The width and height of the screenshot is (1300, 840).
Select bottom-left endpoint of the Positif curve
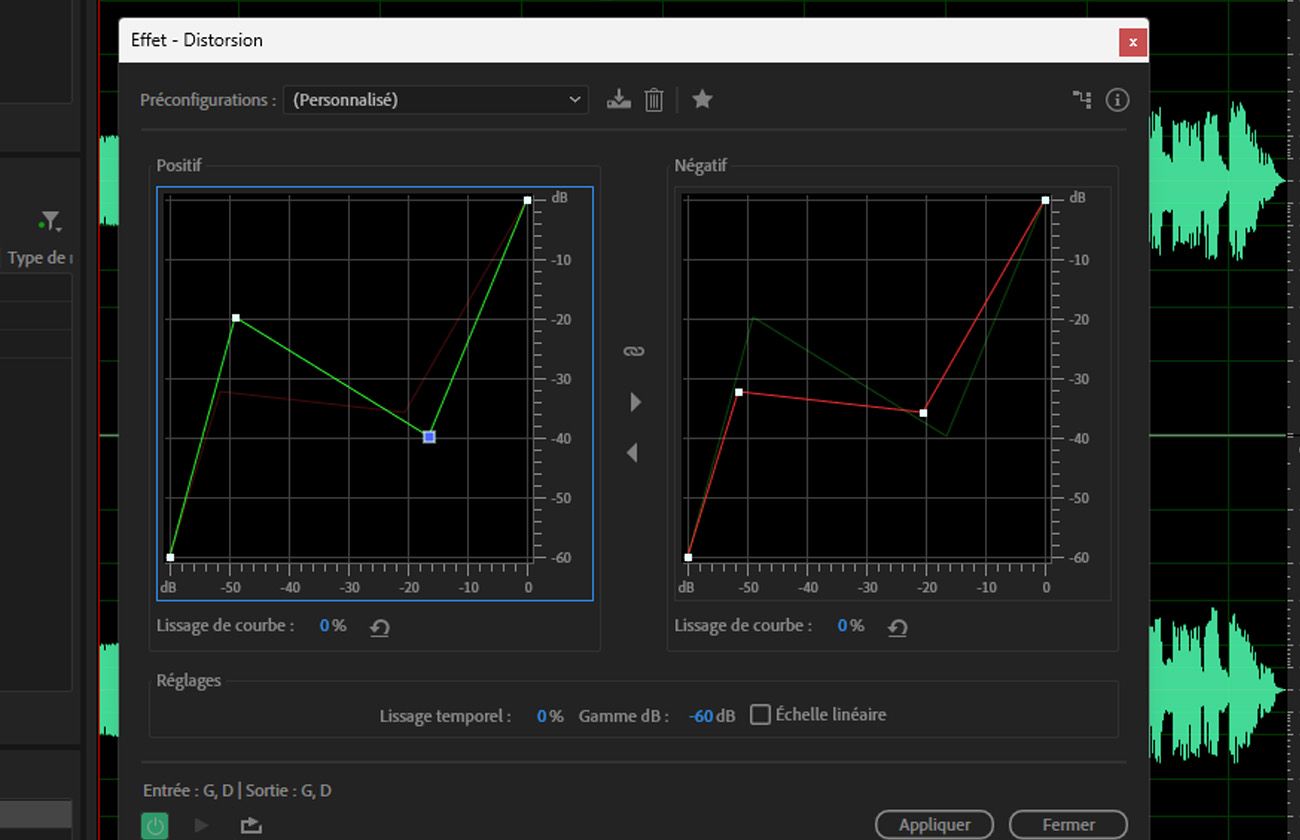pos(170,557)
